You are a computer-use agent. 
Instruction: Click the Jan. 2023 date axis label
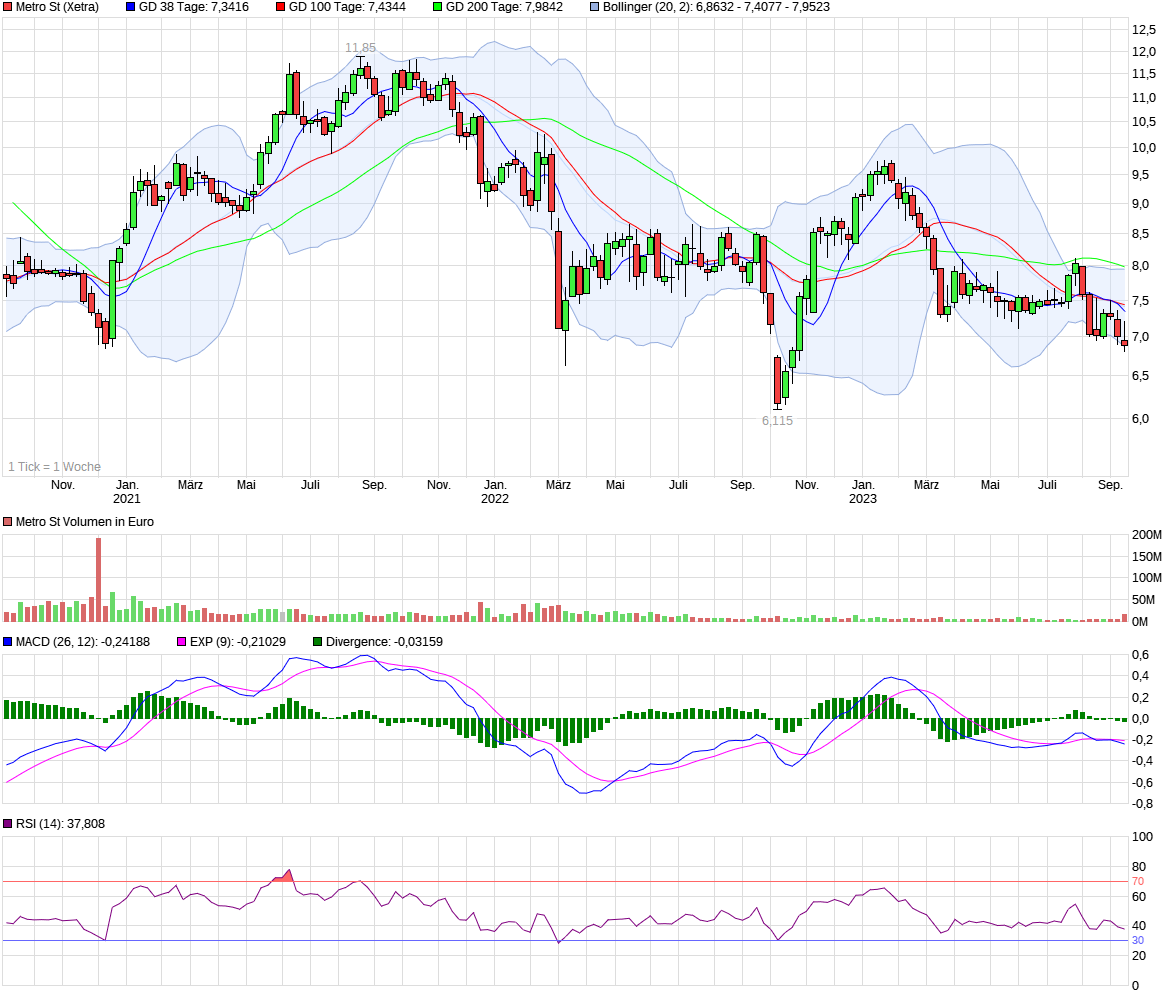pyautogui.click(x=863, y=492)
